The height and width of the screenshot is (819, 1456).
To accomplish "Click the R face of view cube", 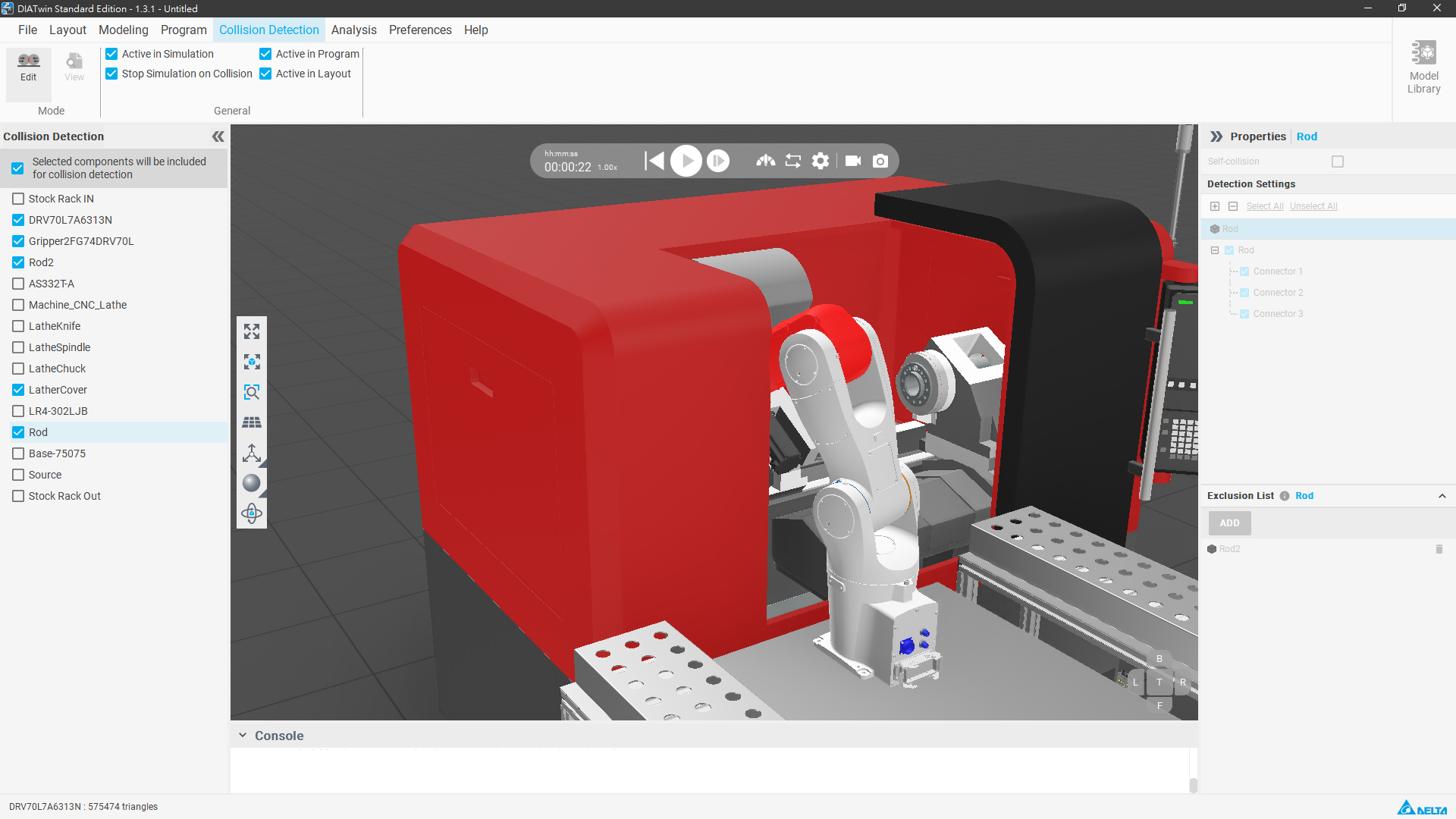I will 1183,682.
